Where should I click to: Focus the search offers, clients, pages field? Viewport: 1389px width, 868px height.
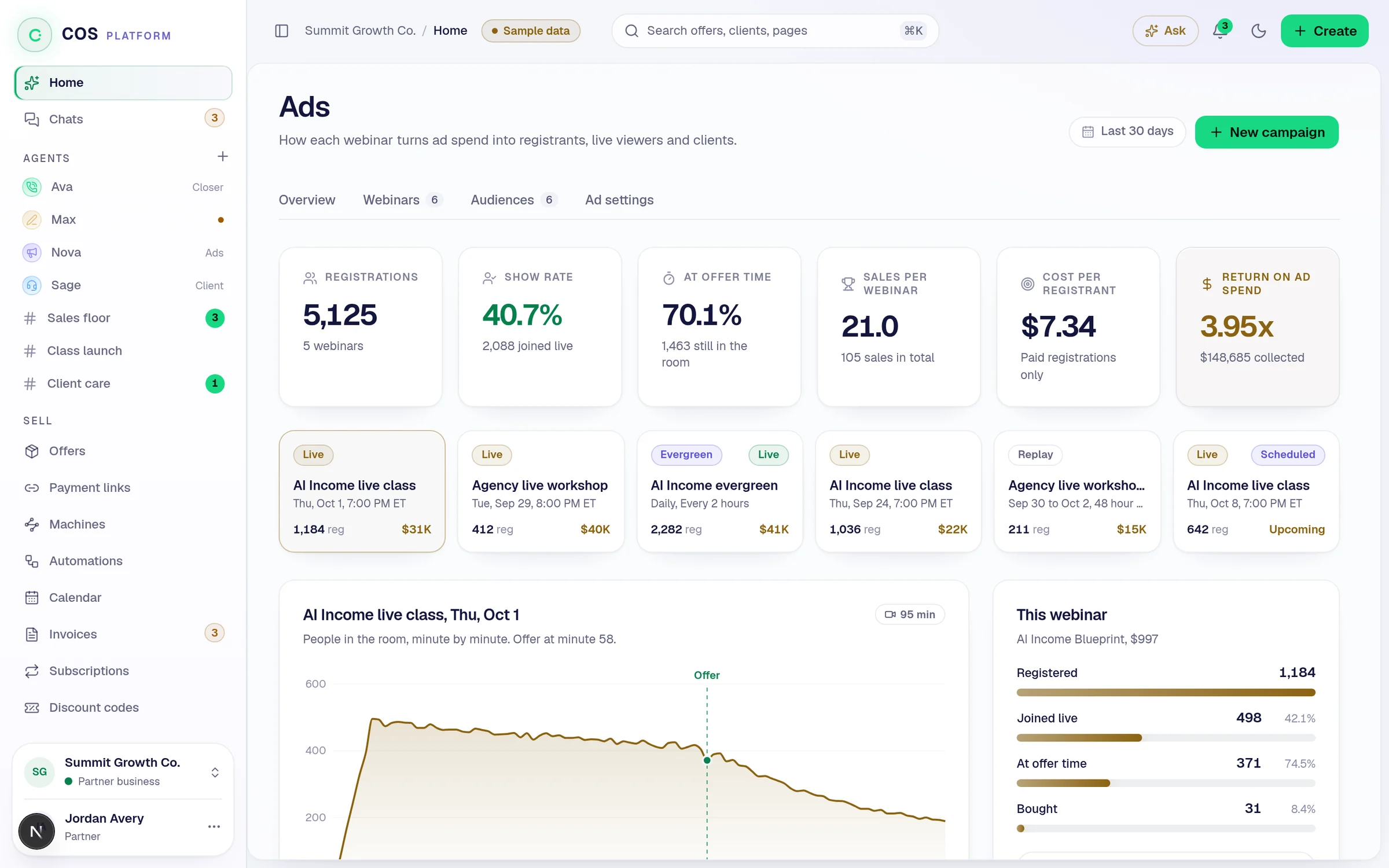[775, 31]
